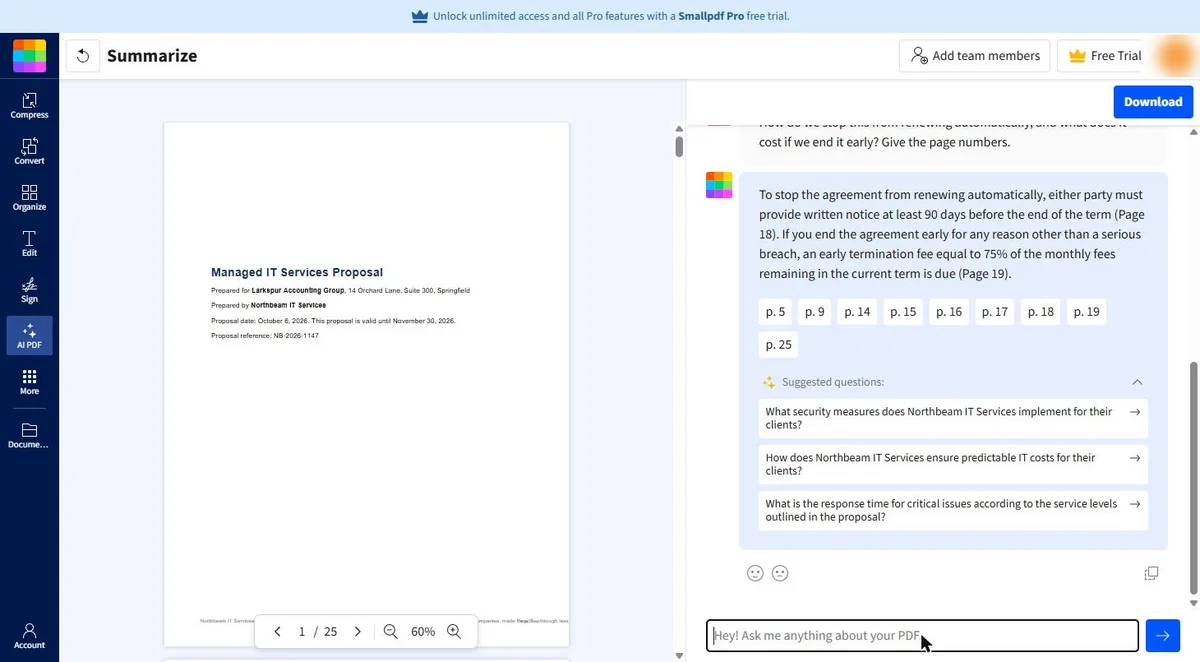Image resolution: width=1200 pixels, height=662 pixels.
Task: Jump to page reference p. 16
Action: (x=949, y=312)
